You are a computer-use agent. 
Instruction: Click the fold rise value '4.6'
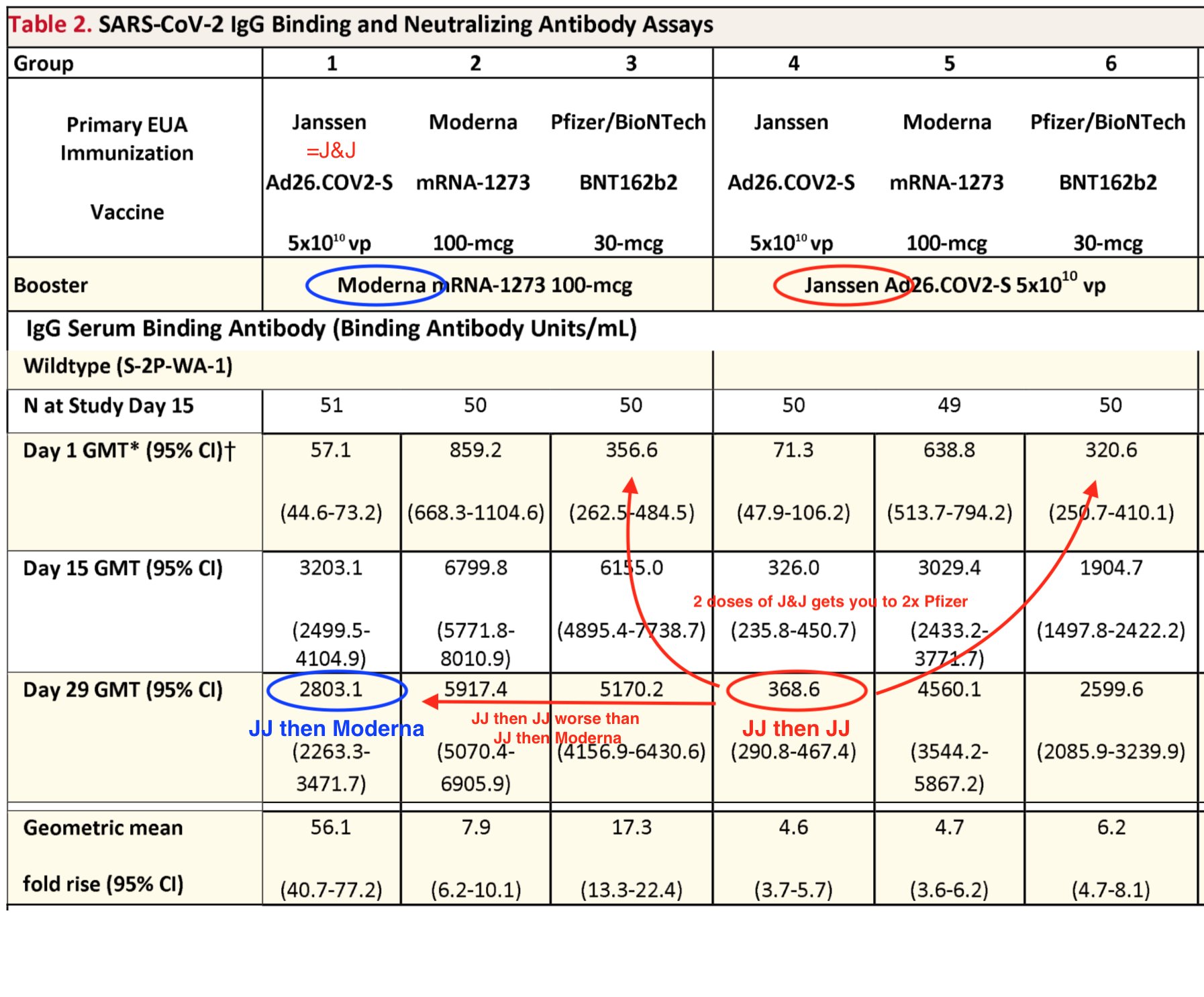tap(793, 827)
